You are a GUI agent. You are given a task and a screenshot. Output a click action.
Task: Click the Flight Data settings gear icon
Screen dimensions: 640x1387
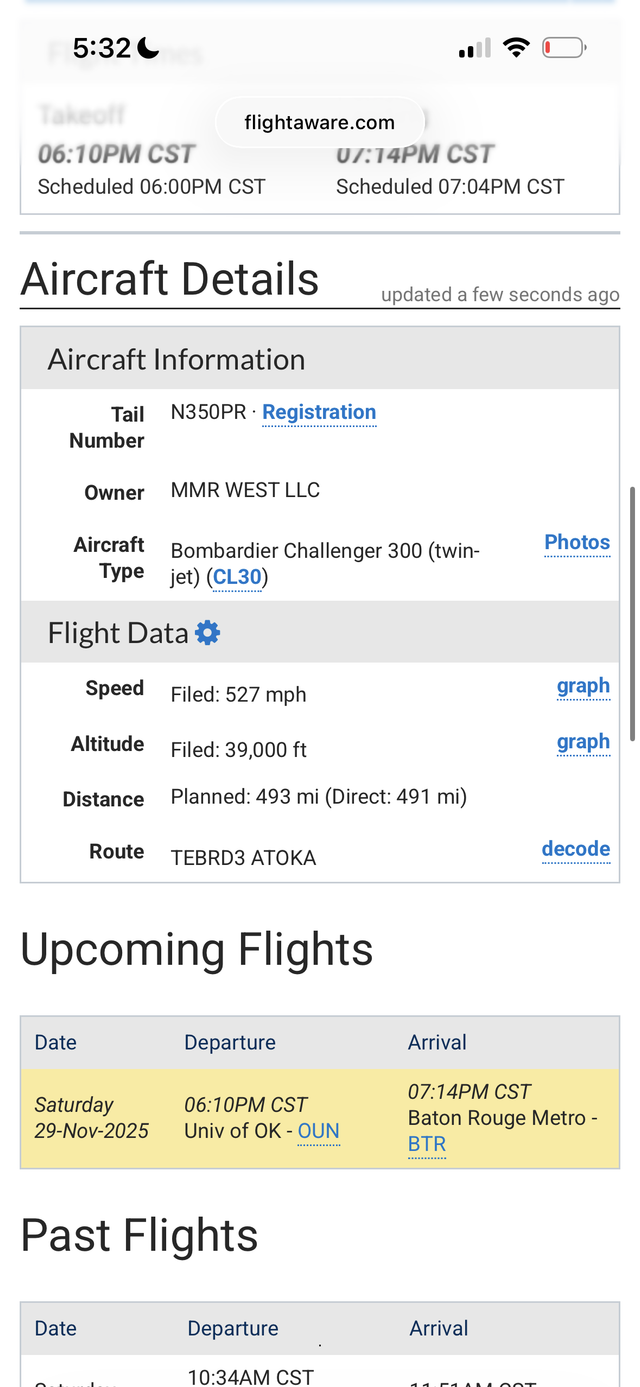pyautogui.click(x=207, y=633)
